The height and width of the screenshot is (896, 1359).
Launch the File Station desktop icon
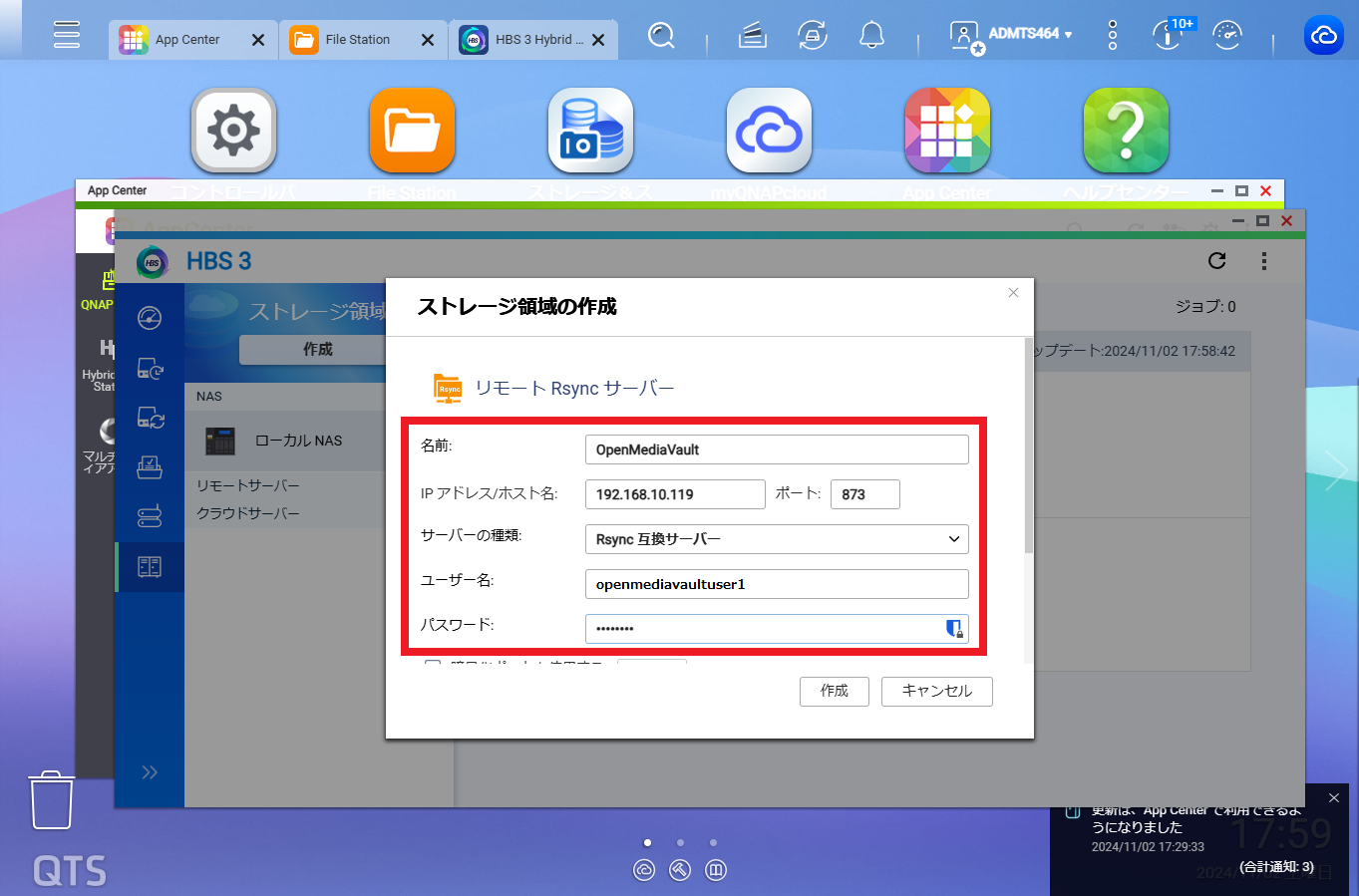(x=412, y=131)
